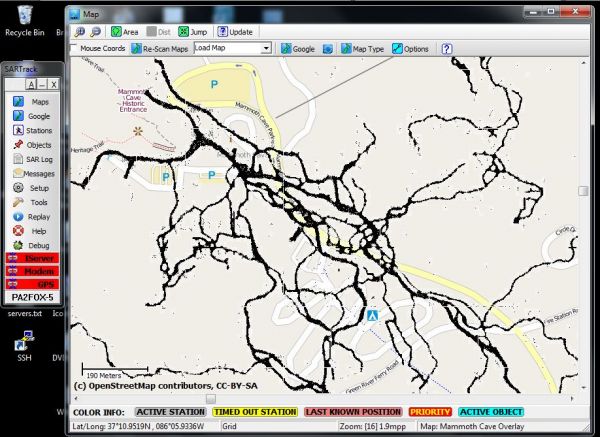Click the campsite marker on the map
Viewport: 600px width, 437px height.
click(373, 315)
